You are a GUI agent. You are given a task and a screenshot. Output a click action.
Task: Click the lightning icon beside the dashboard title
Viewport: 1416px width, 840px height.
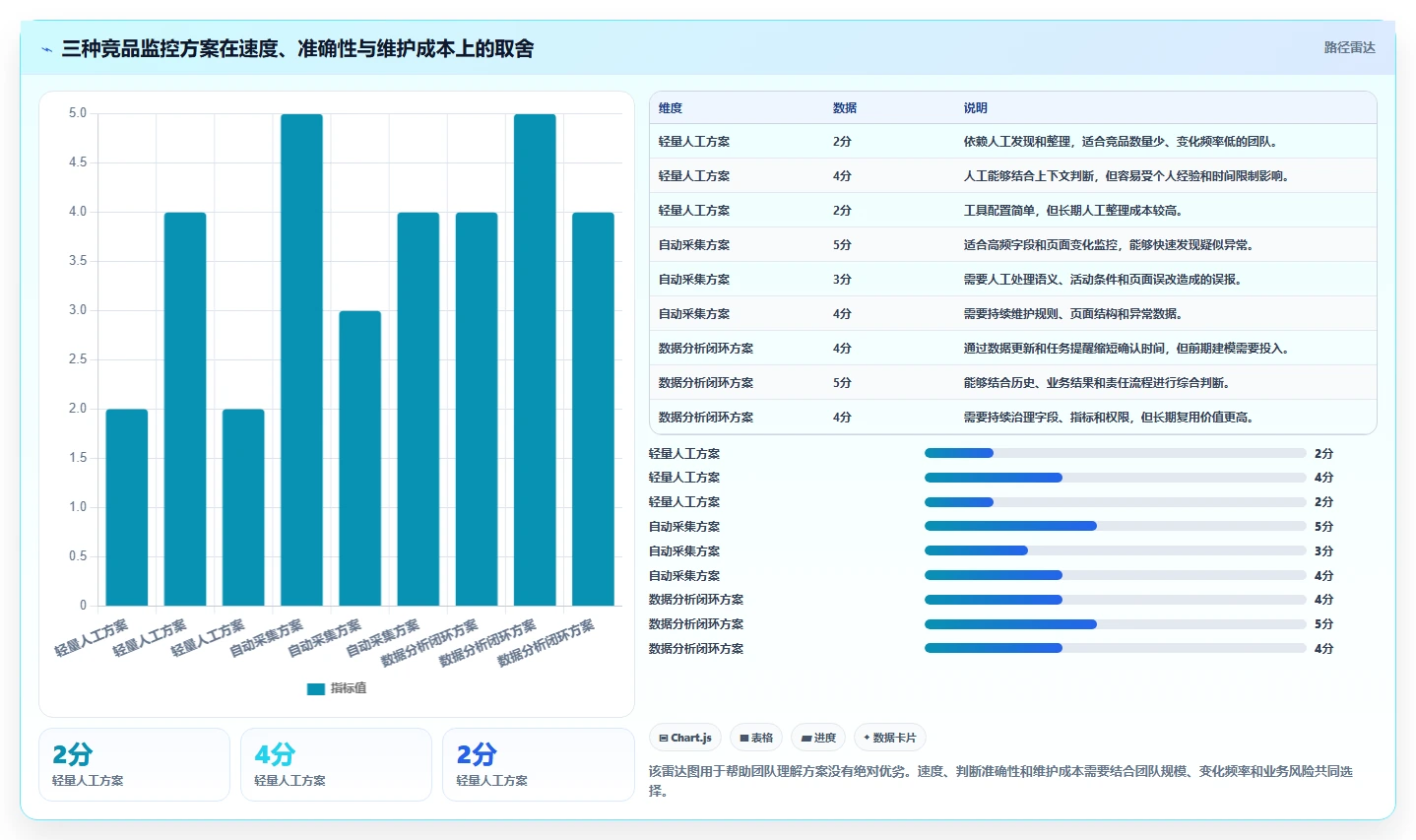46,49
